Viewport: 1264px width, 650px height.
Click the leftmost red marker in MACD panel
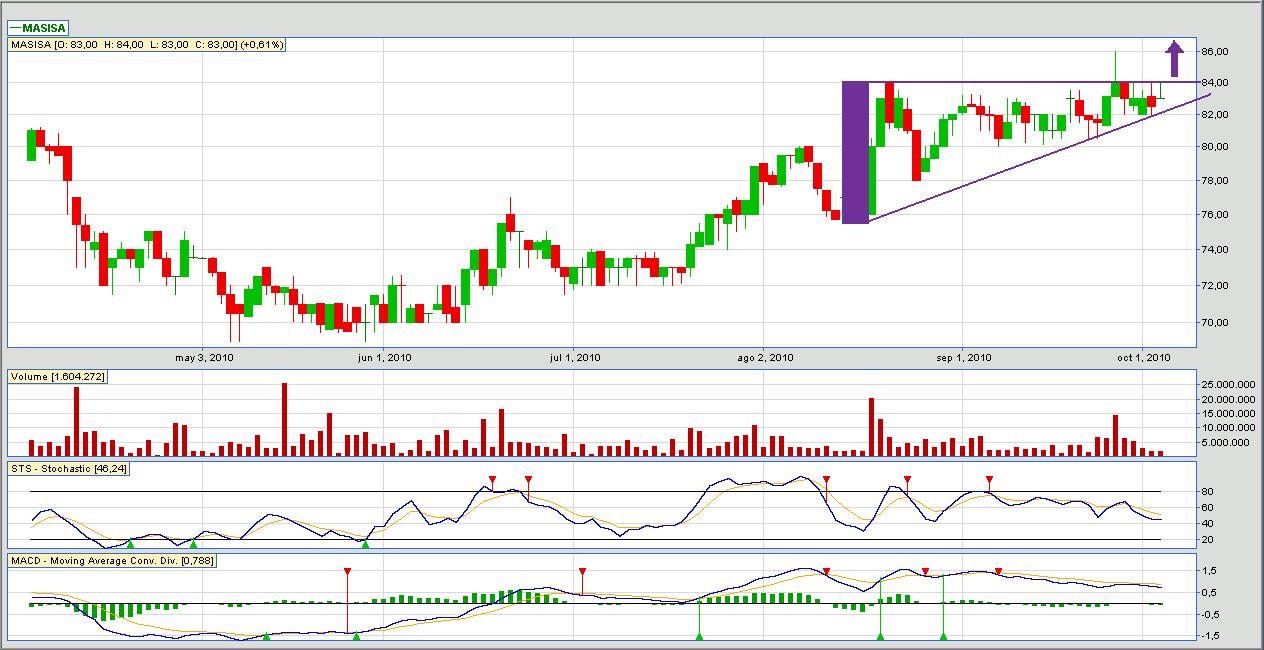(x=347, y=571)
